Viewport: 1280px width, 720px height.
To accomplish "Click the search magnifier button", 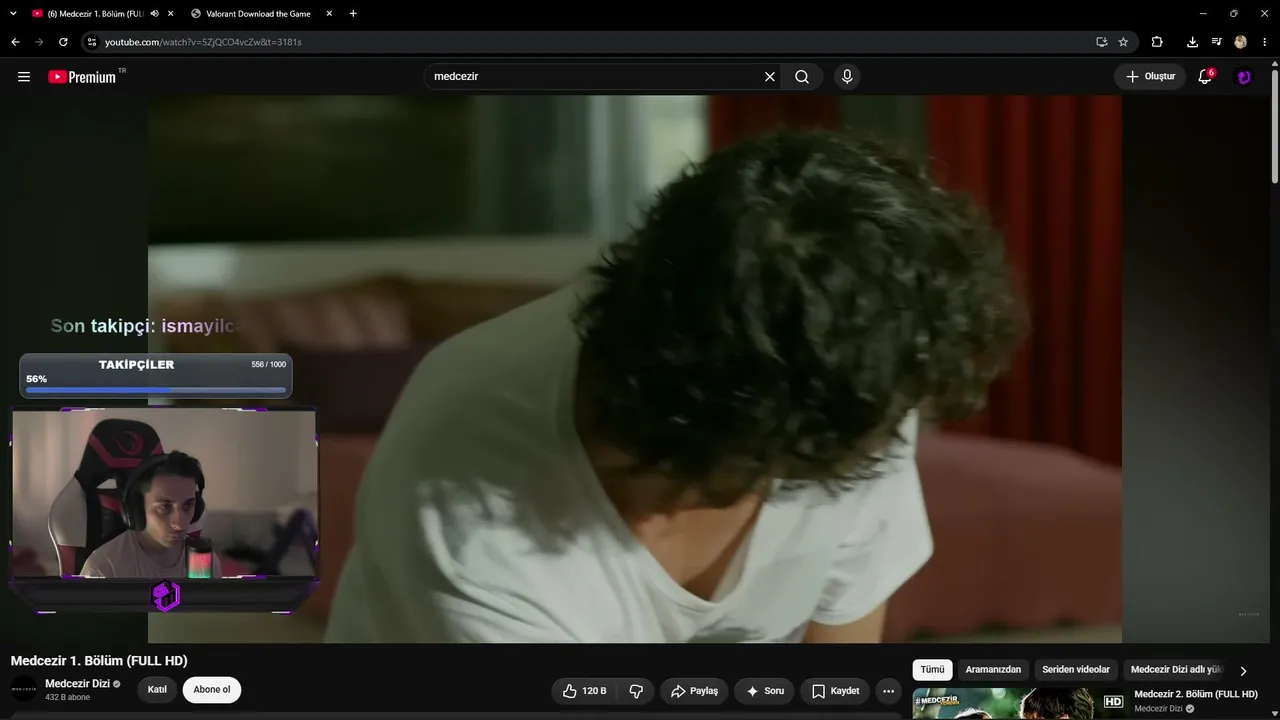I will pos(802,77).
